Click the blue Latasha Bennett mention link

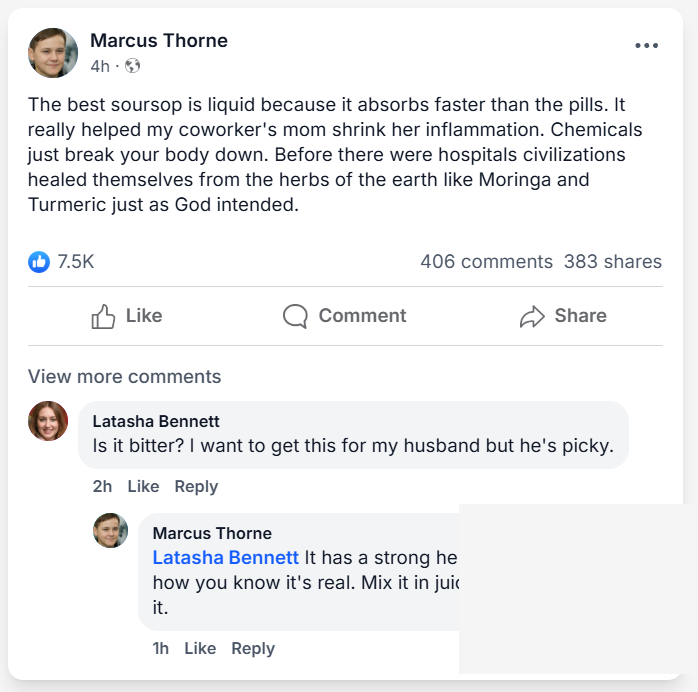click(225, 558)
